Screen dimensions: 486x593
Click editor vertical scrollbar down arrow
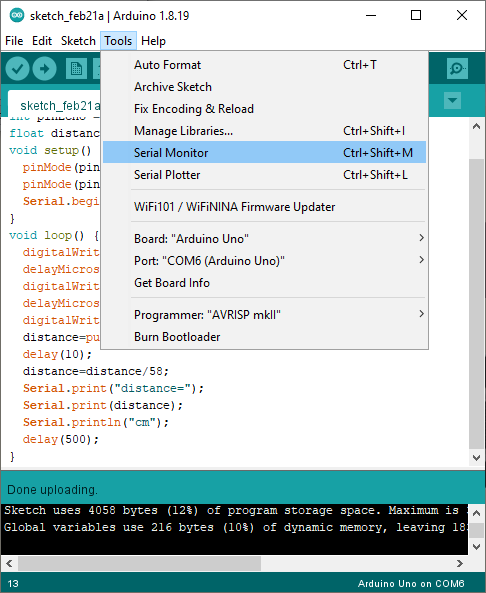(x=477, y=458)
